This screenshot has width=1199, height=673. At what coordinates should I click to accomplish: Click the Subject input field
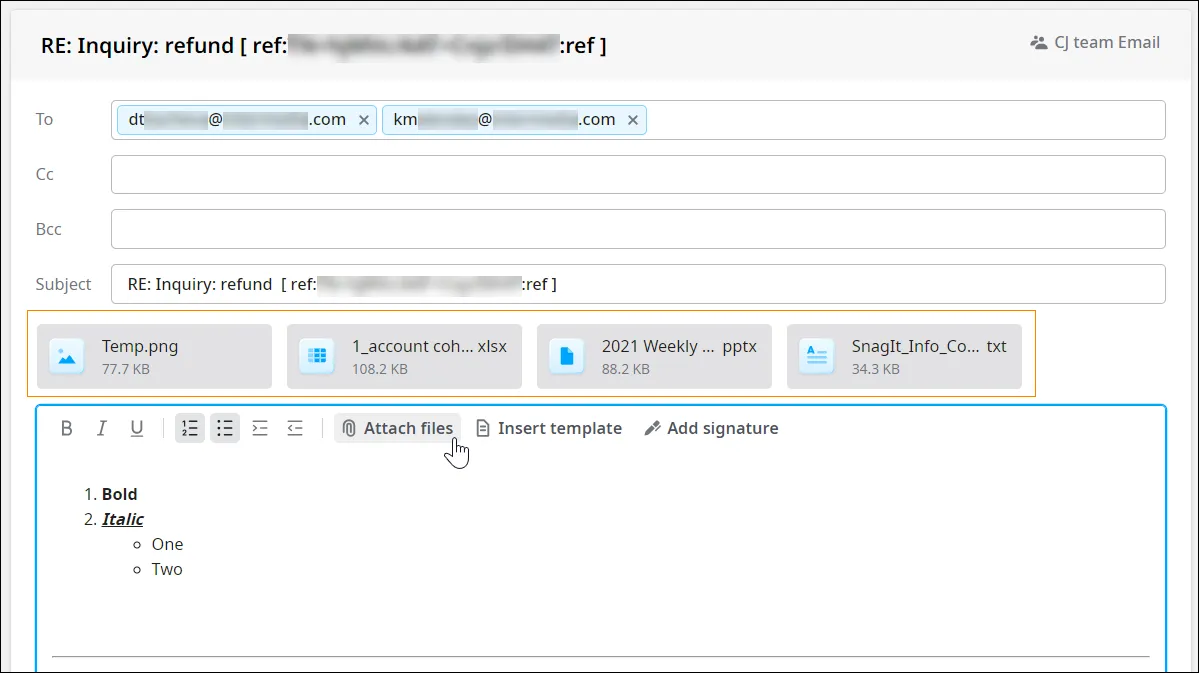[638, 284]
